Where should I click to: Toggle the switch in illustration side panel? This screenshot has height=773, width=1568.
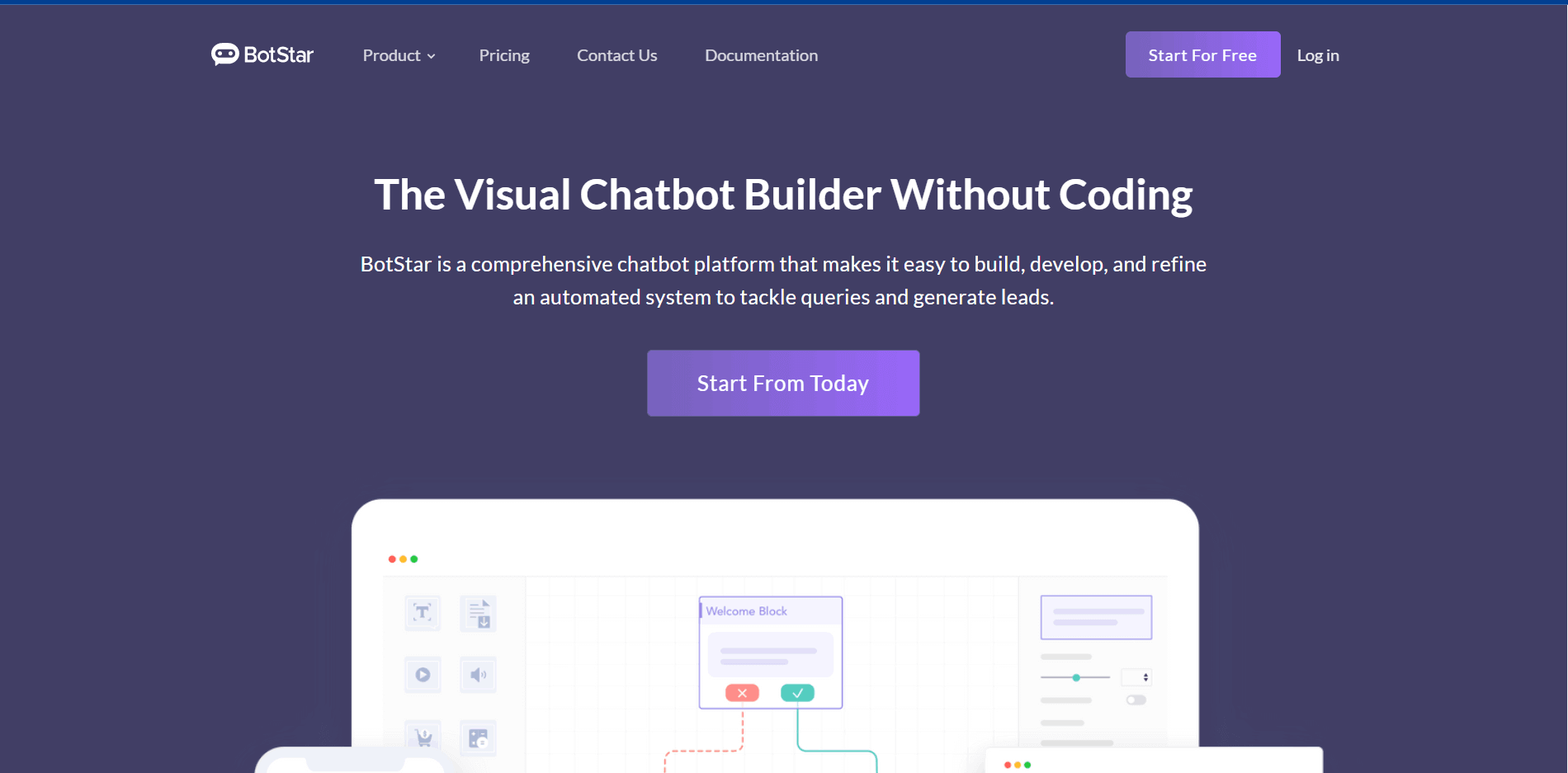point(1136,700)
